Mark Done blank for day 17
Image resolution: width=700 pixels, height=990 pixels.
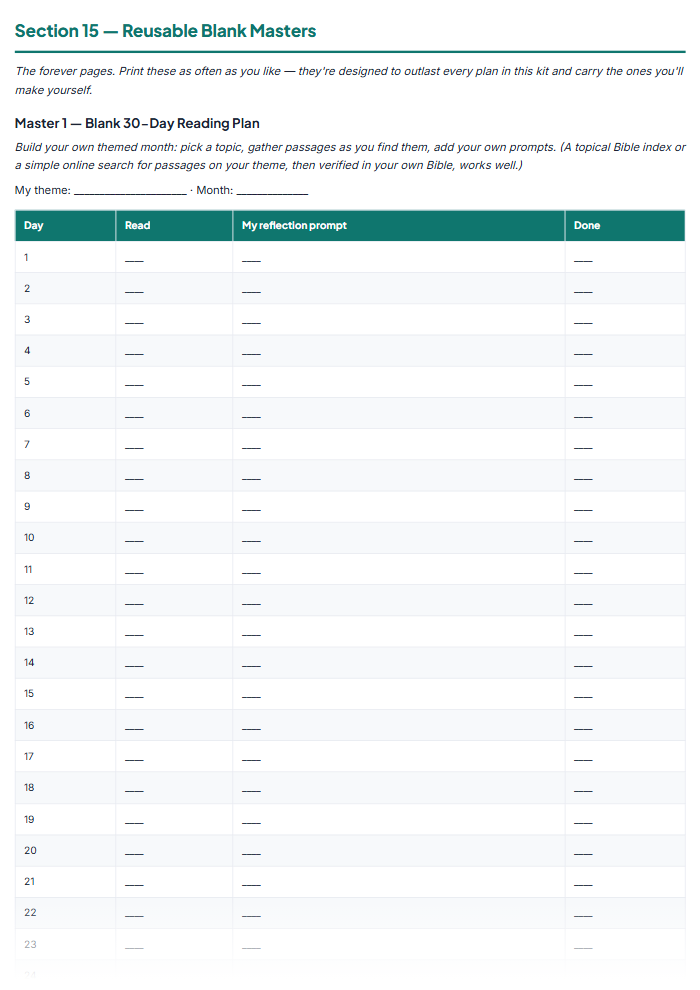click(x=583, y=760)
